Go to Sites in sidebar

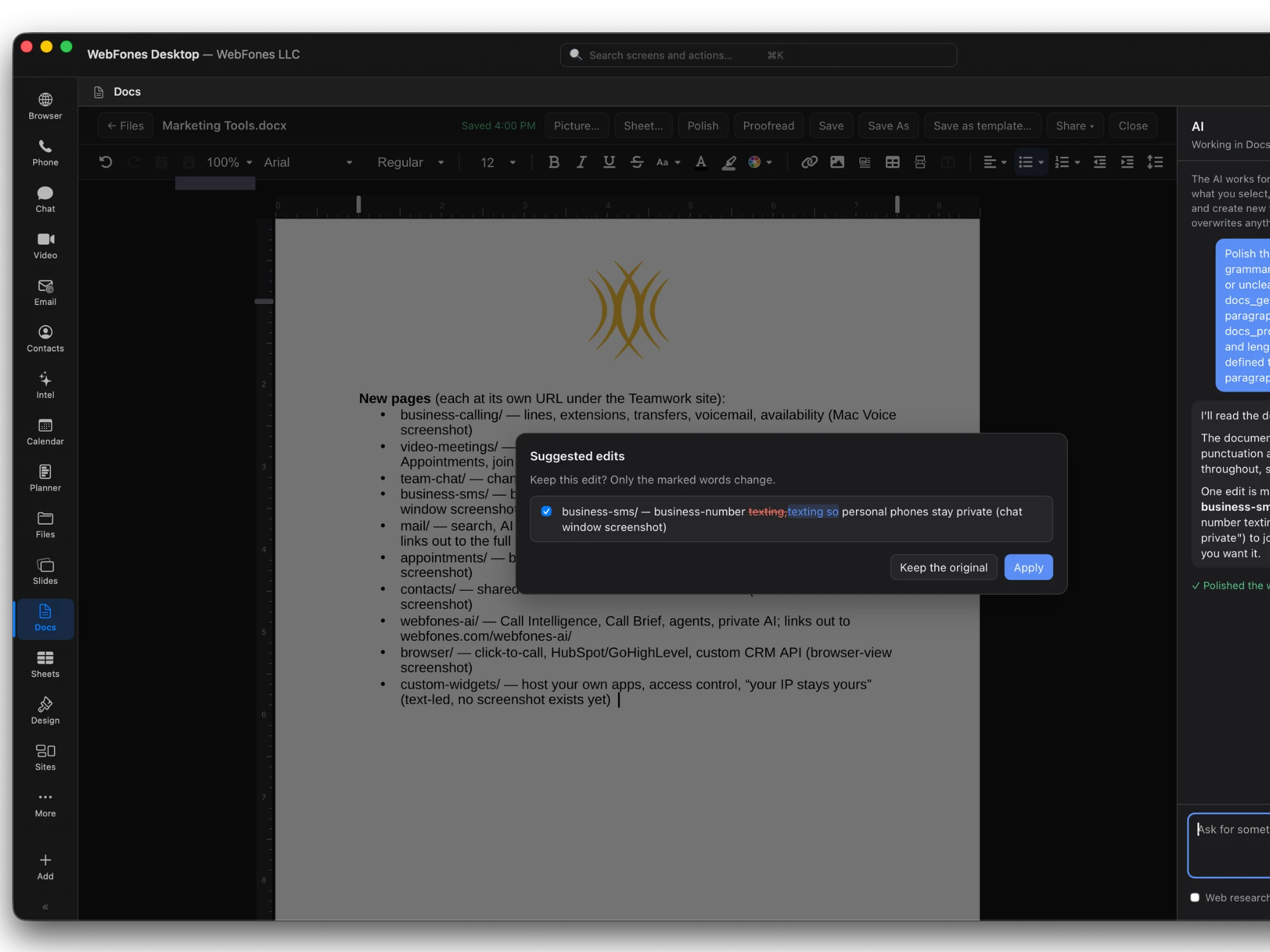45,757
